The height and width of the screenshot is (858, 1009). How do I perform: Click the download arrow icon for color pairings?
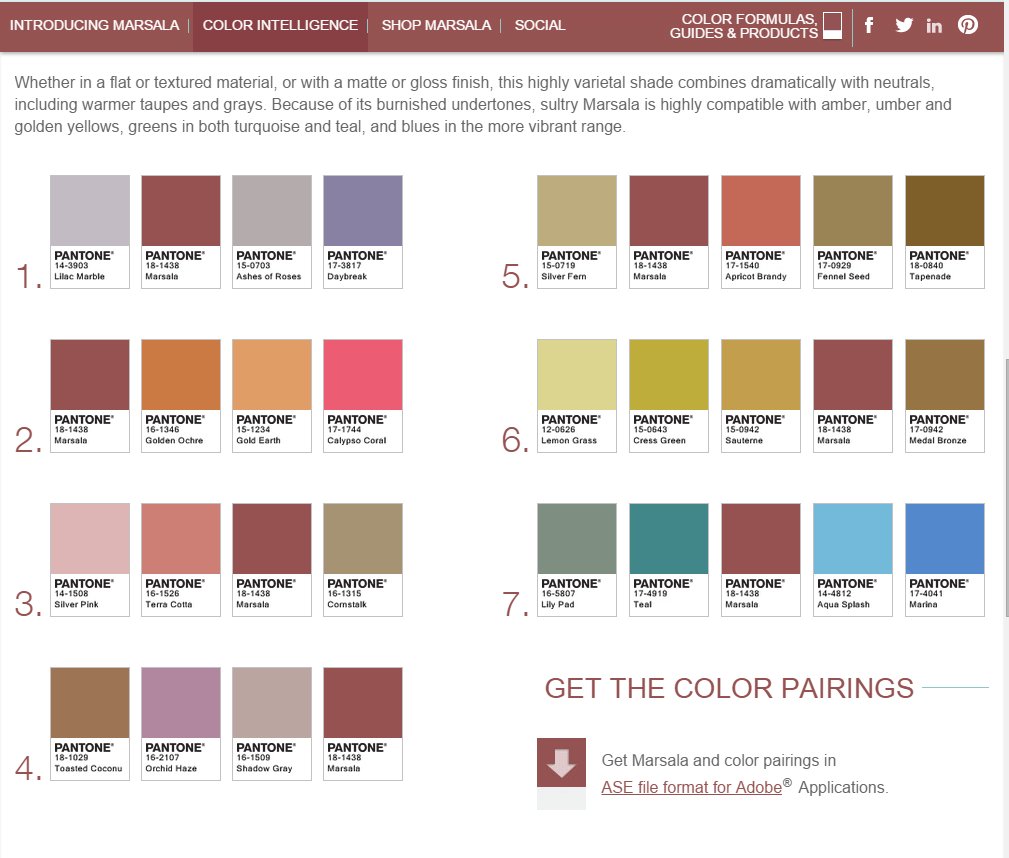561,763
